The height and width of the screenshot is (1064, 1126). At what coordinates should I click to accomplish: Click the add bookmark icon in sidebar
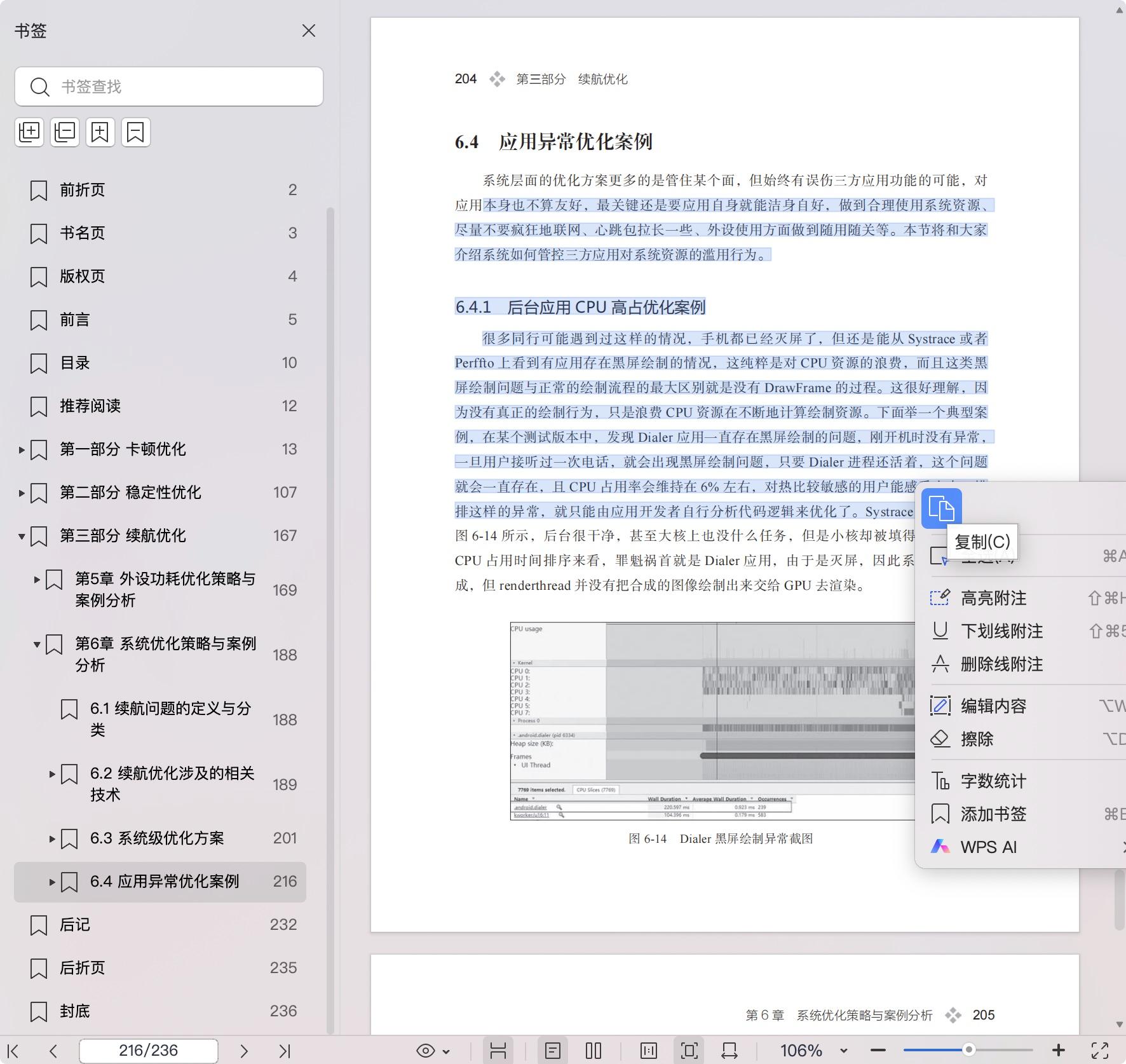coord(100,132)
